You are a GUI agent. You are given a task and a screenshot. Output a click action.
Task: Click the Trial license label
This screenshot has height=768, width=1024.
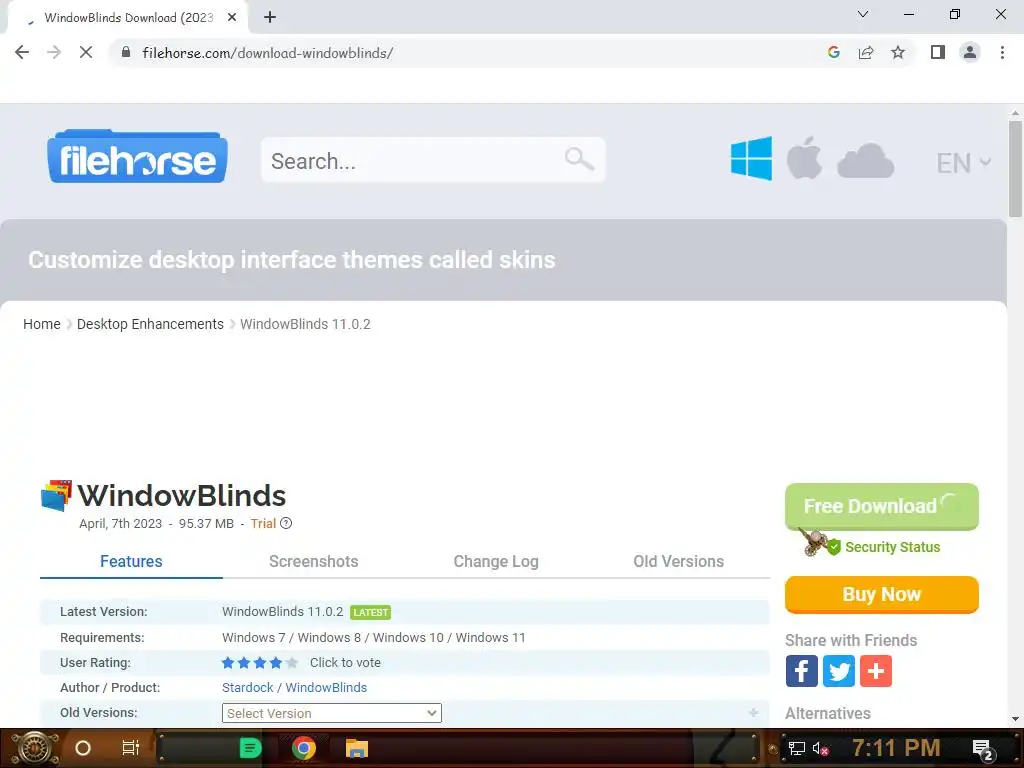263,523
